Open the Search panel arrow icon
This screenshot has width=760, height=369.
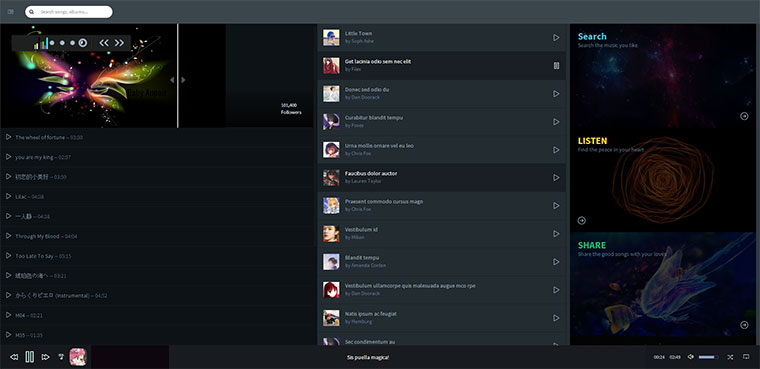744,116
